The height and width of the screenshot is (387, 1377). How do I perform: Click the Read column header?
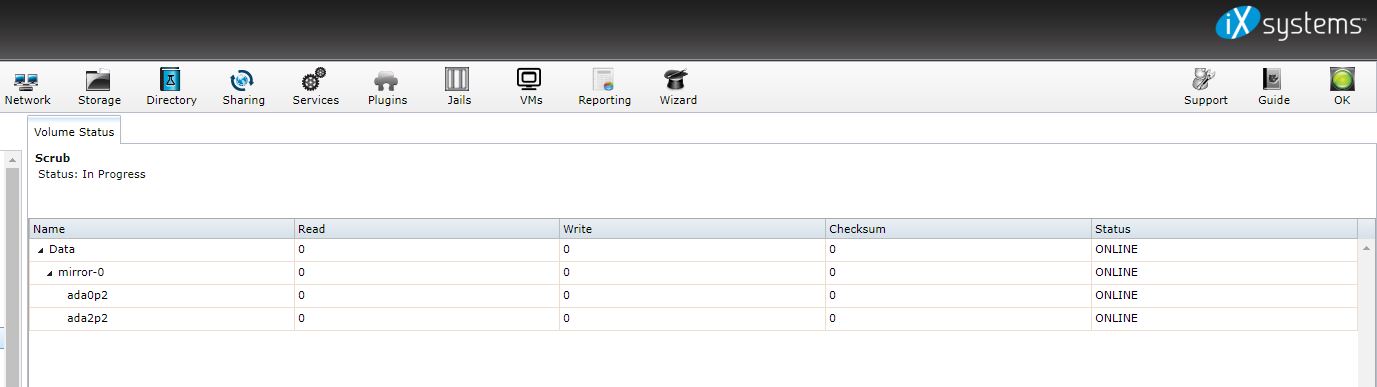tap(428, 229)
